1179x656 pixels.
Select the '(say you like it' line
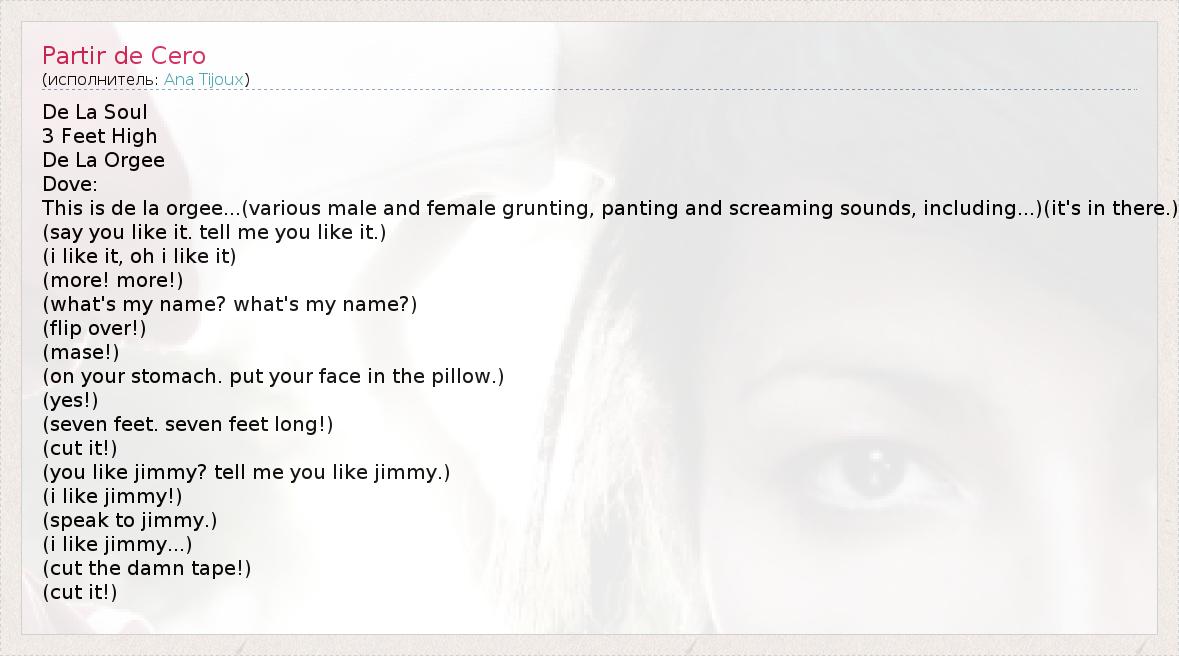click(214, 232)
